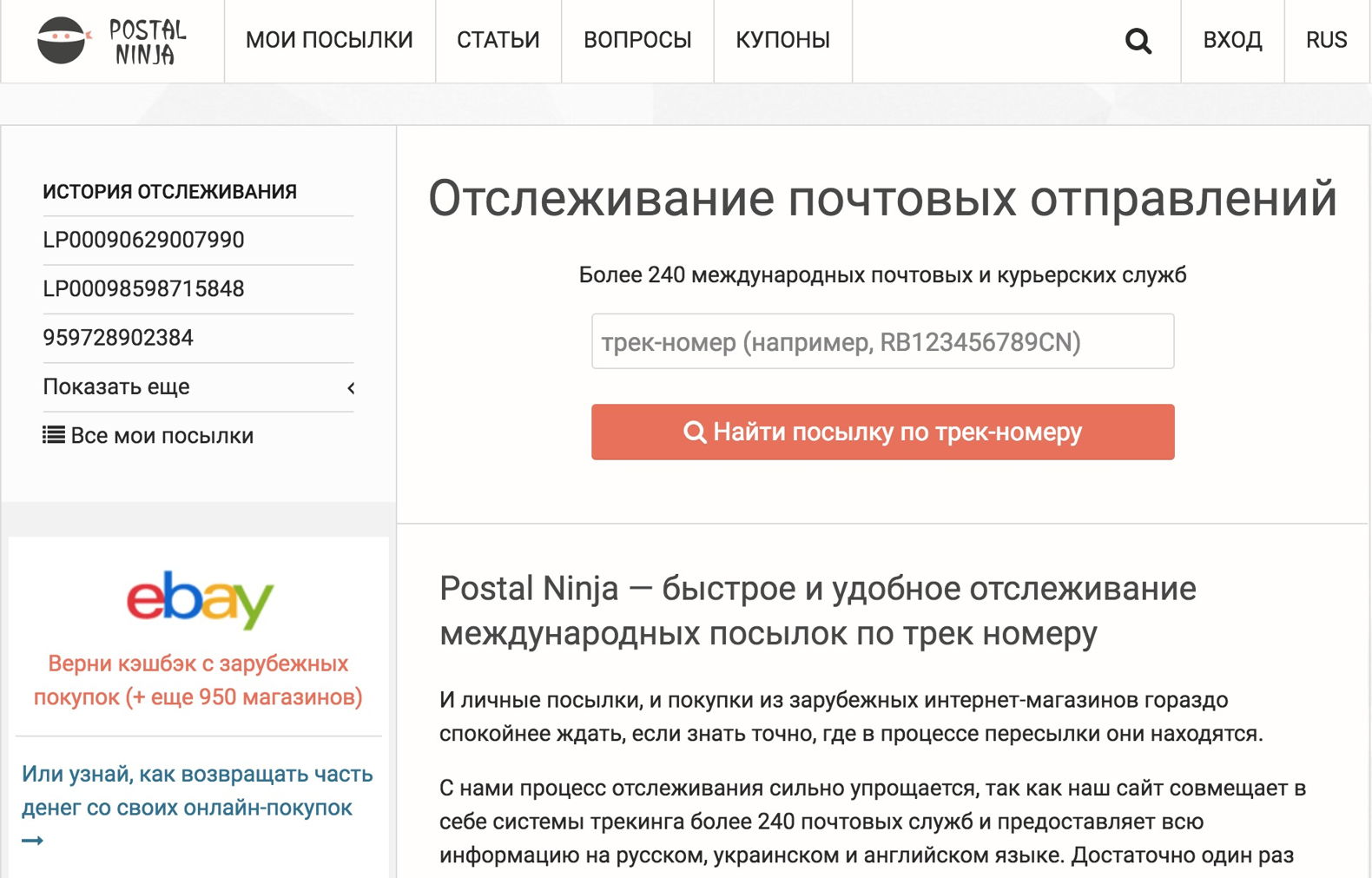Click the eBay logo banner
This screenshot has height=878, width=1372.
click(199, 600)
